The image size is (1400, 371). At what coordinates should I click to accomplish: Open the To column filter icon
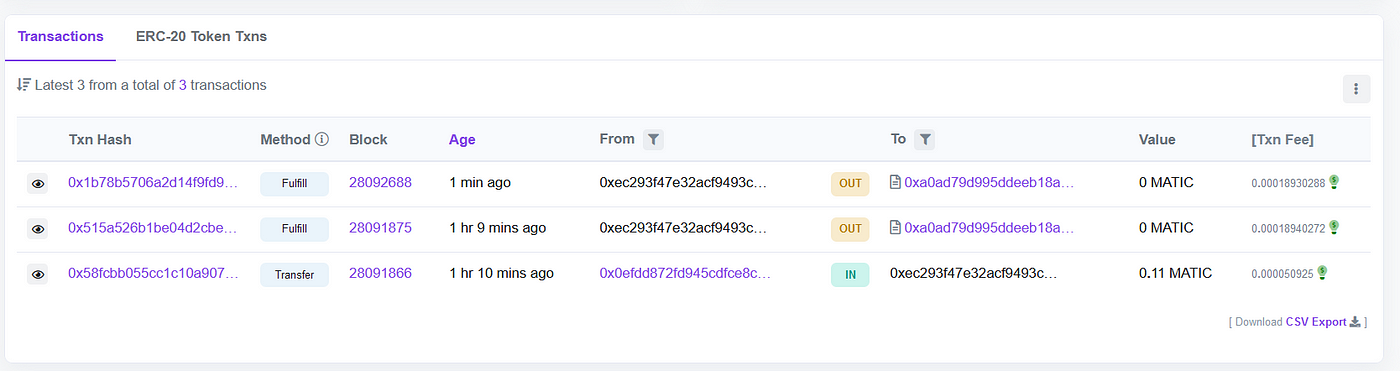click(x=925, y=140)
